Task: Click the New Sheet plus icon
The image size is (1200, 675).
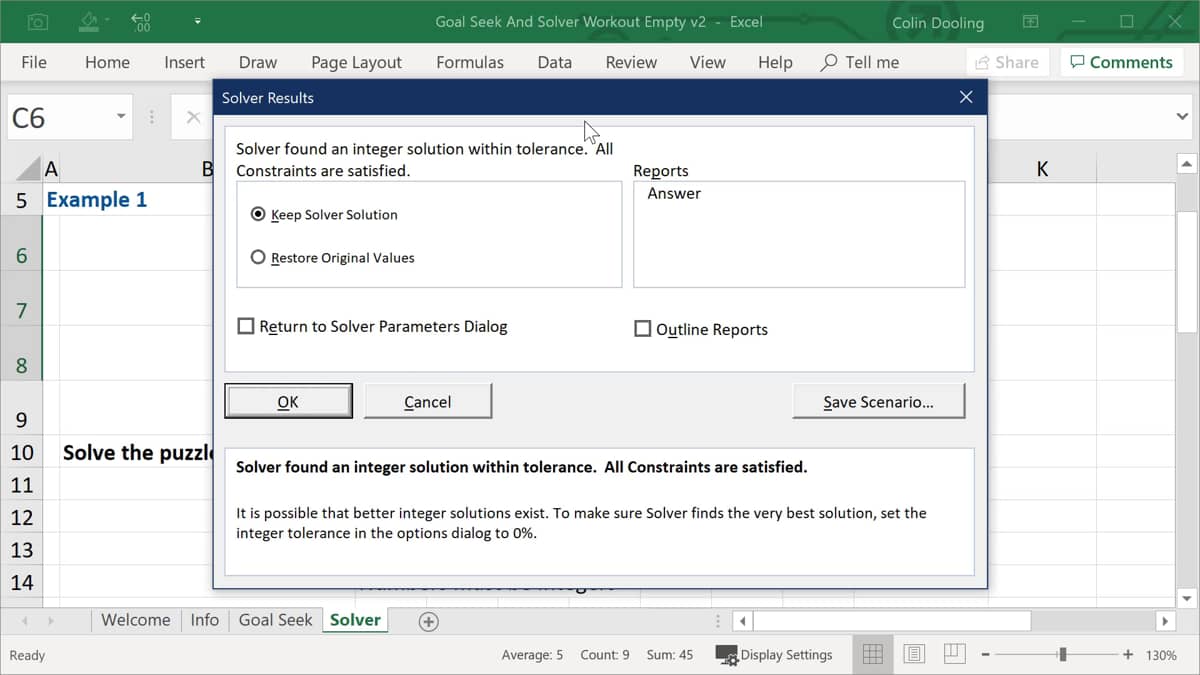Action: coord(428,621)
